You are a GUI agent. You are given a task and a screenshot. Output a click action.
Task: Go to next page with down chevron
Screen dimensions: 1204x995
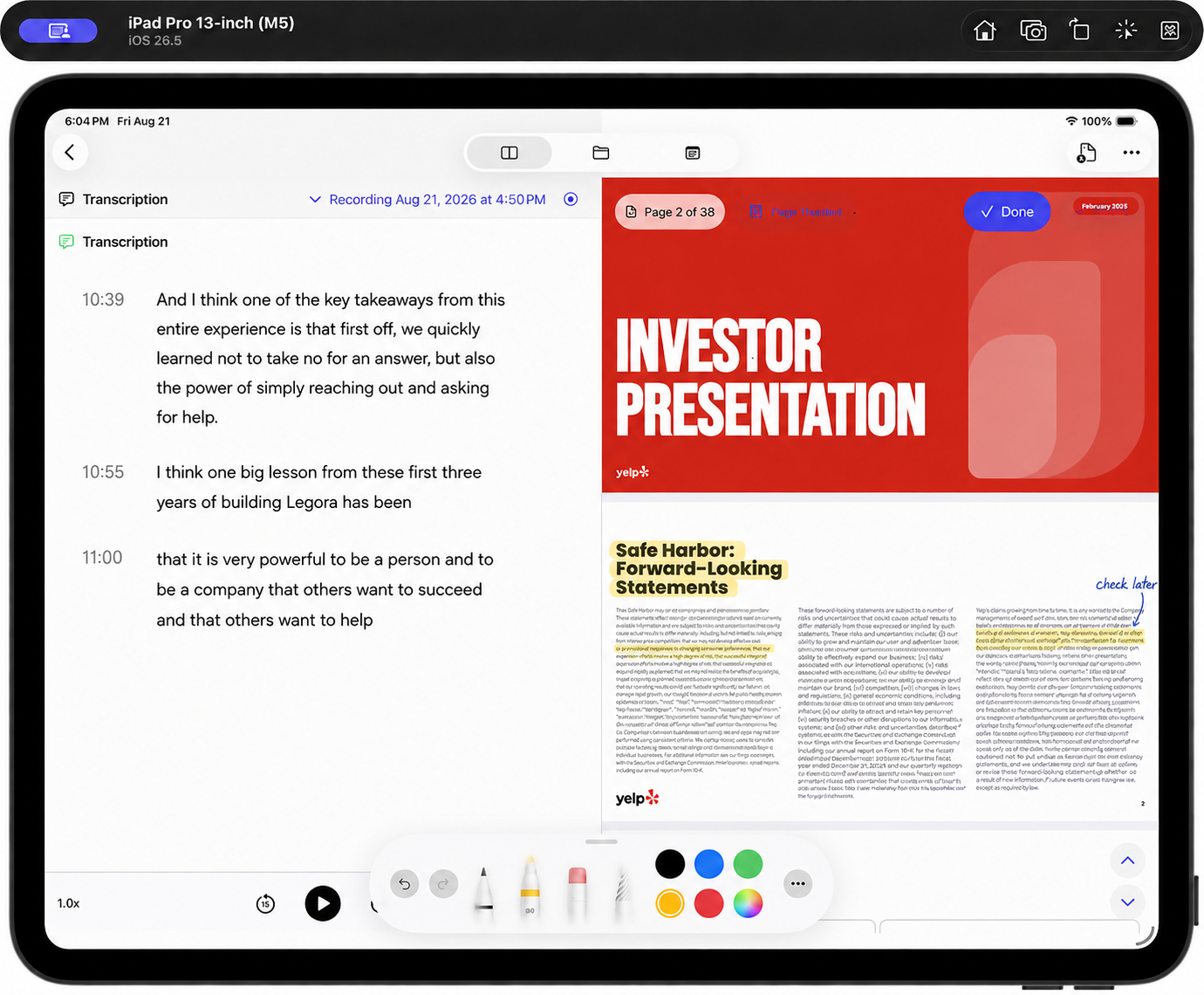(1127, 902)
